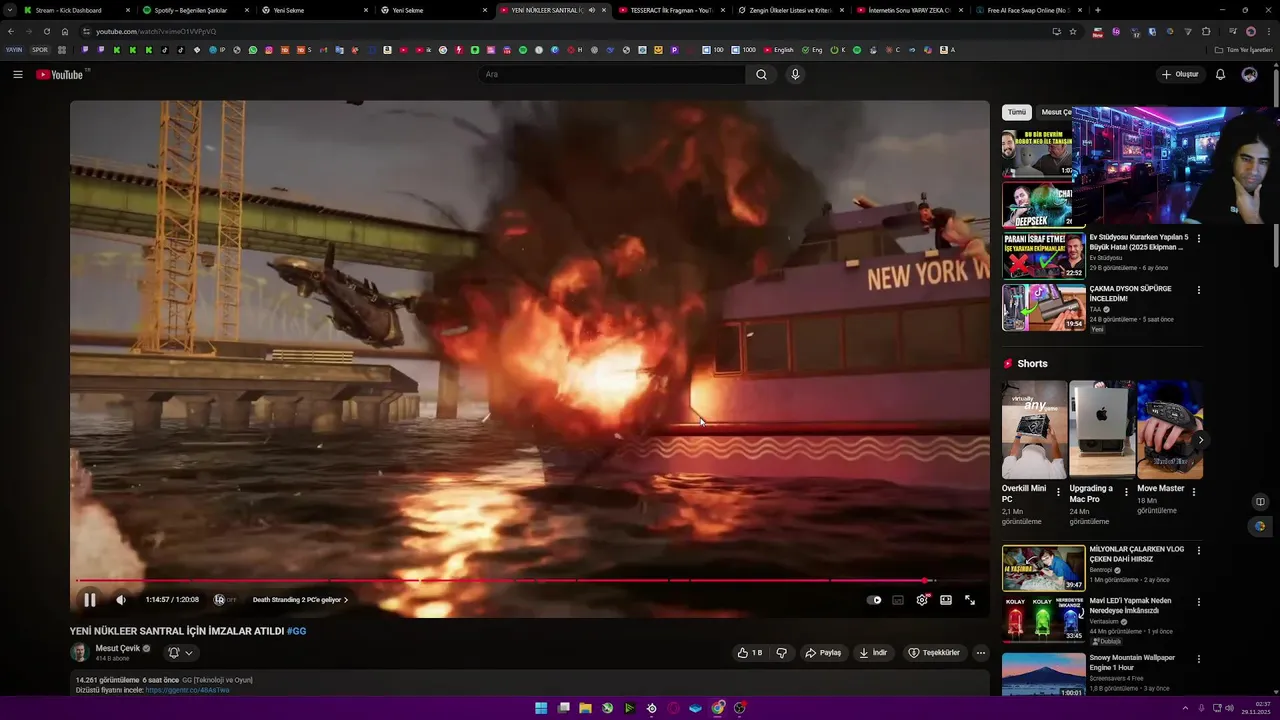The image size is (1280, 720).
Task: Show next Shorts with right arrow
Action: 1201,440
